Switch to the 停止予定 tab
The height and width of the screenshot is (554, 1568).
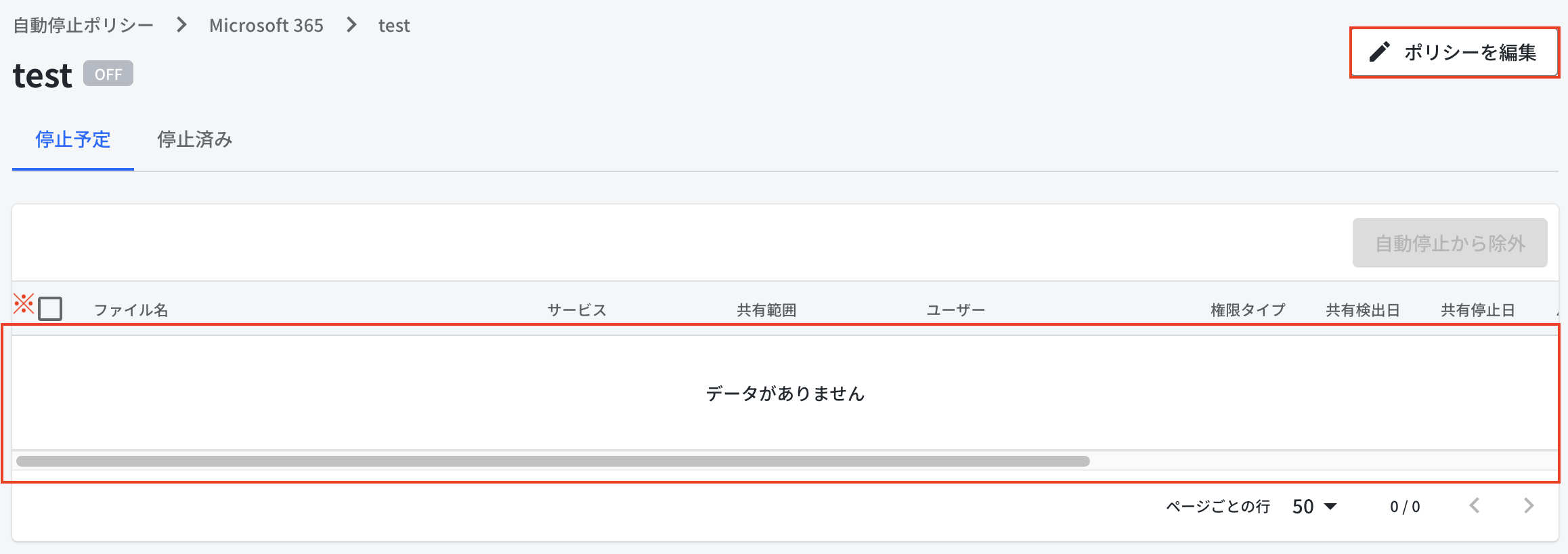73,140
